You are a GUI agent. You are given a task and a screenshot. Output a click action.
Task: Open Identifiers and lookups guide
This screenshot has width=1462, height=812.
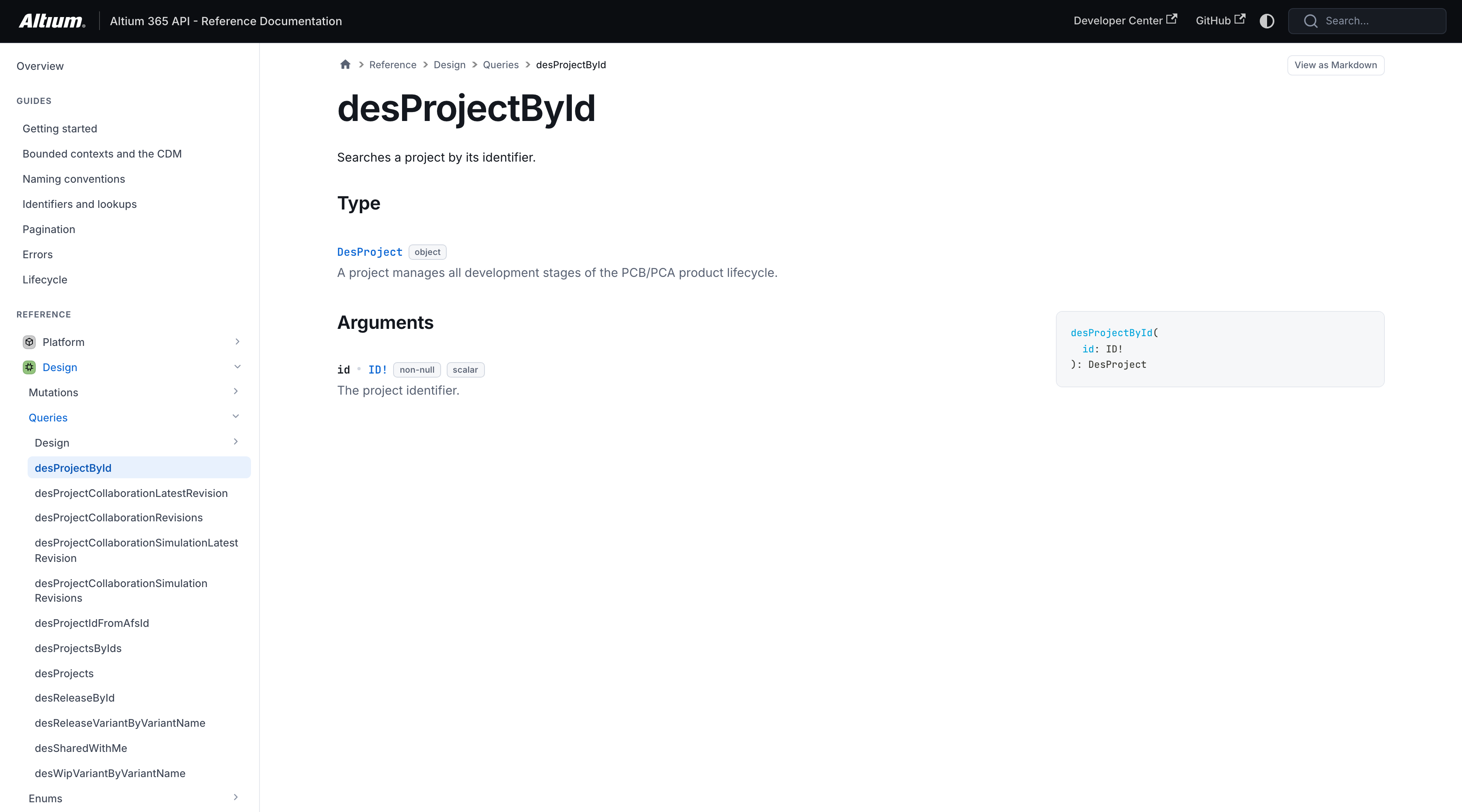tap(80, 204)
